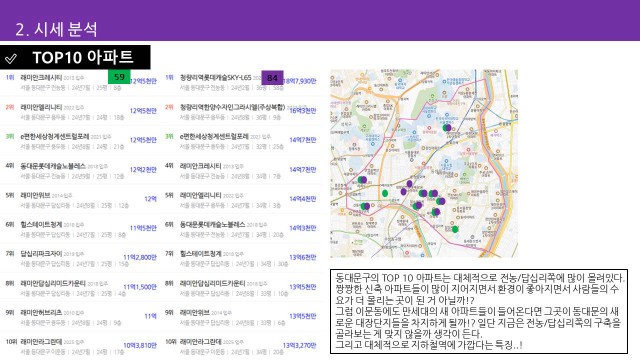This screenshot has width=640, height=360.
Task: Click the lone green marker left of the marker cluster
Action: [384, 193]
